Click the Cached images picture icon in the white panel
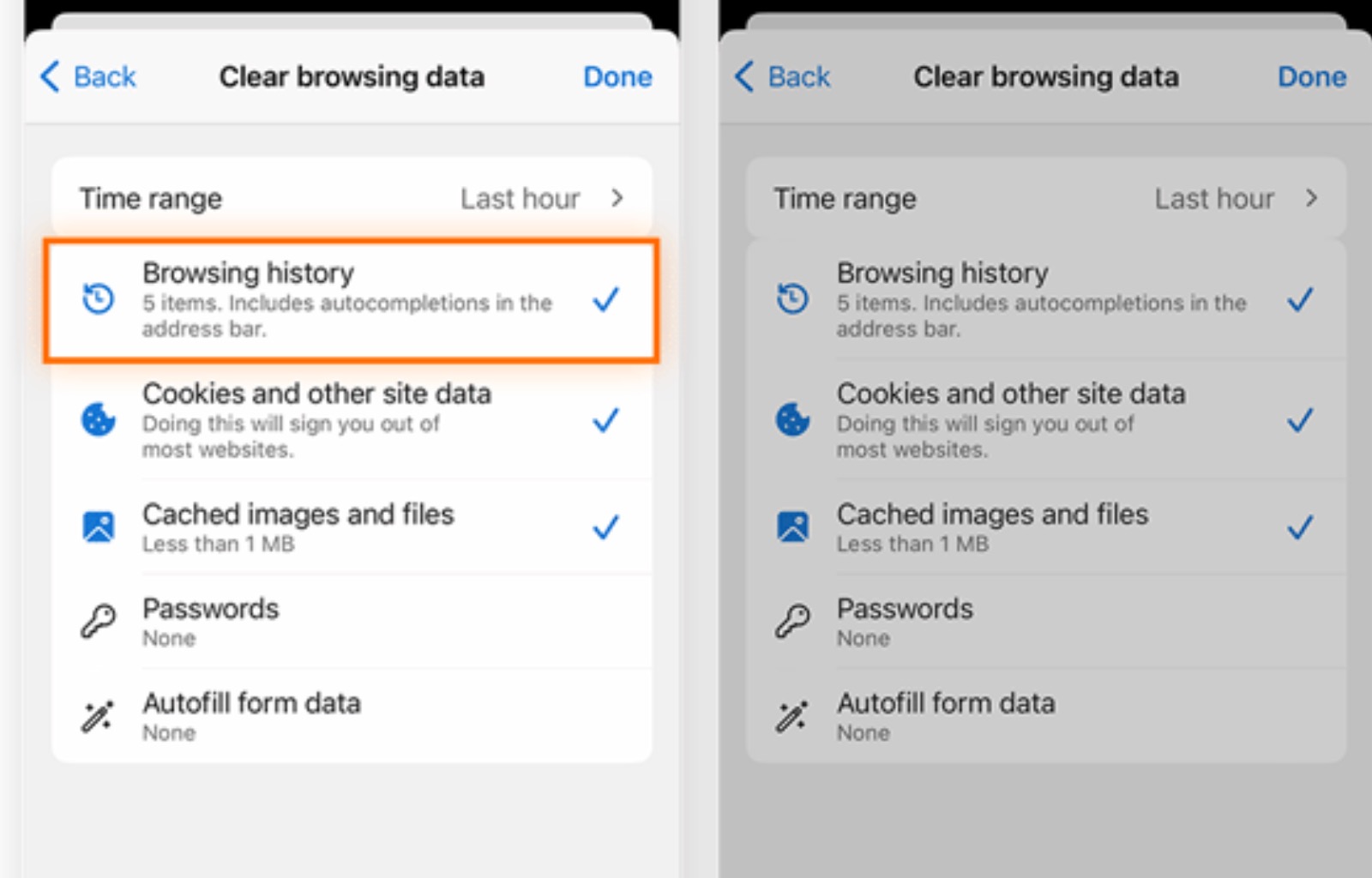Viewport: 1372px width, 878px height. point(98,526)
